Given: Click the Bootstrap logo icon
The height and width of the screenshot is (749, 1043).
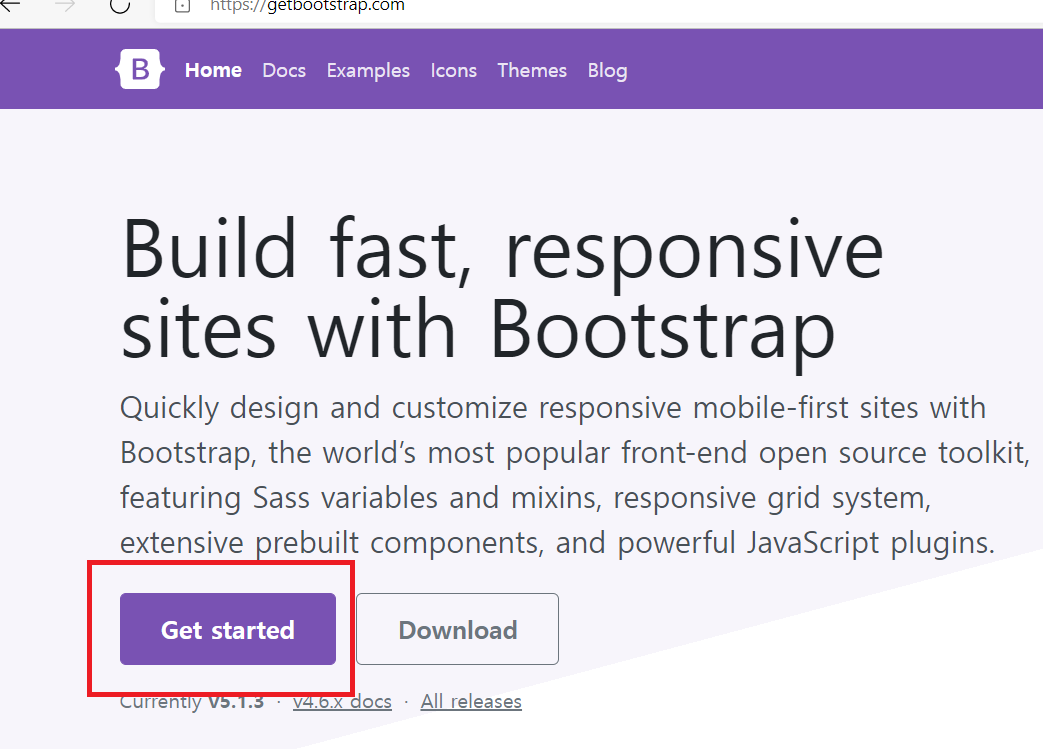Looking at the screenshot, I should click(x=139, y=69).
